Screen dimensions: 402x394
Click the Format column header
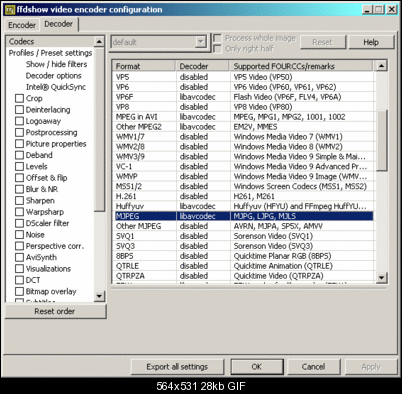(x=144, y=66)
